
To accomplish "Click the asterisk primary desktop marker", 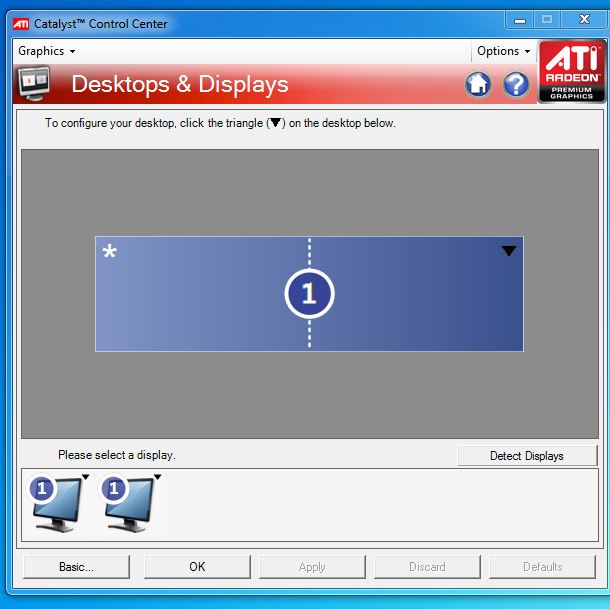I will (x=109, y=251).
